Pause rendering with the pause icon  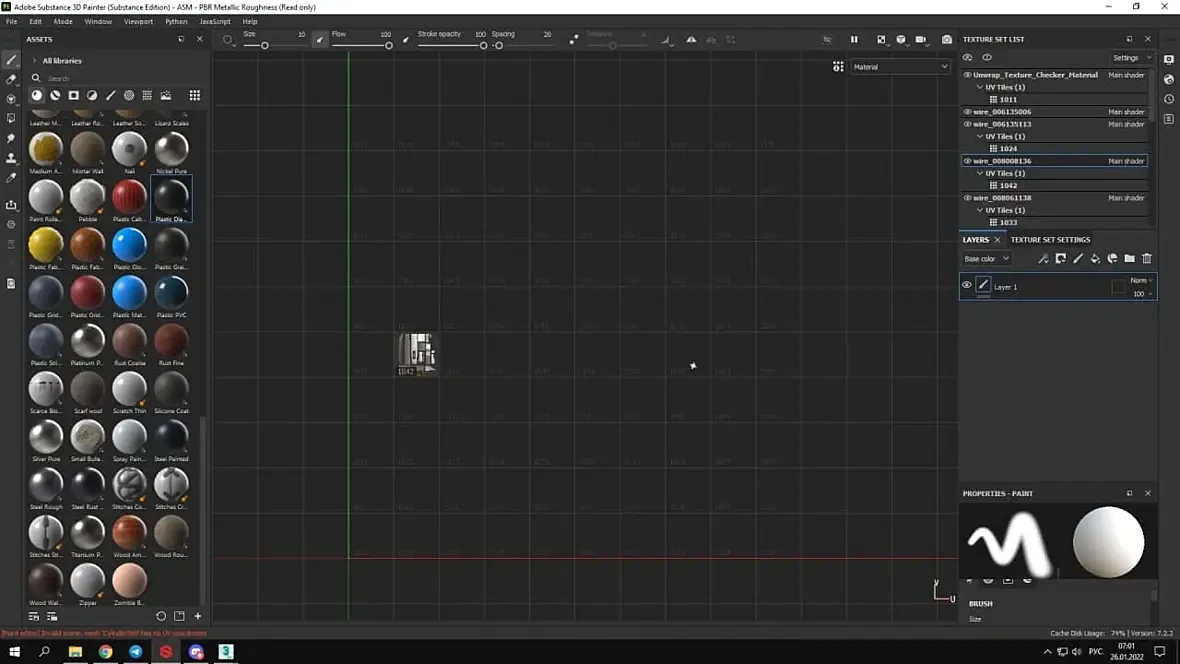pyautogui.click(x=854, y=39)
